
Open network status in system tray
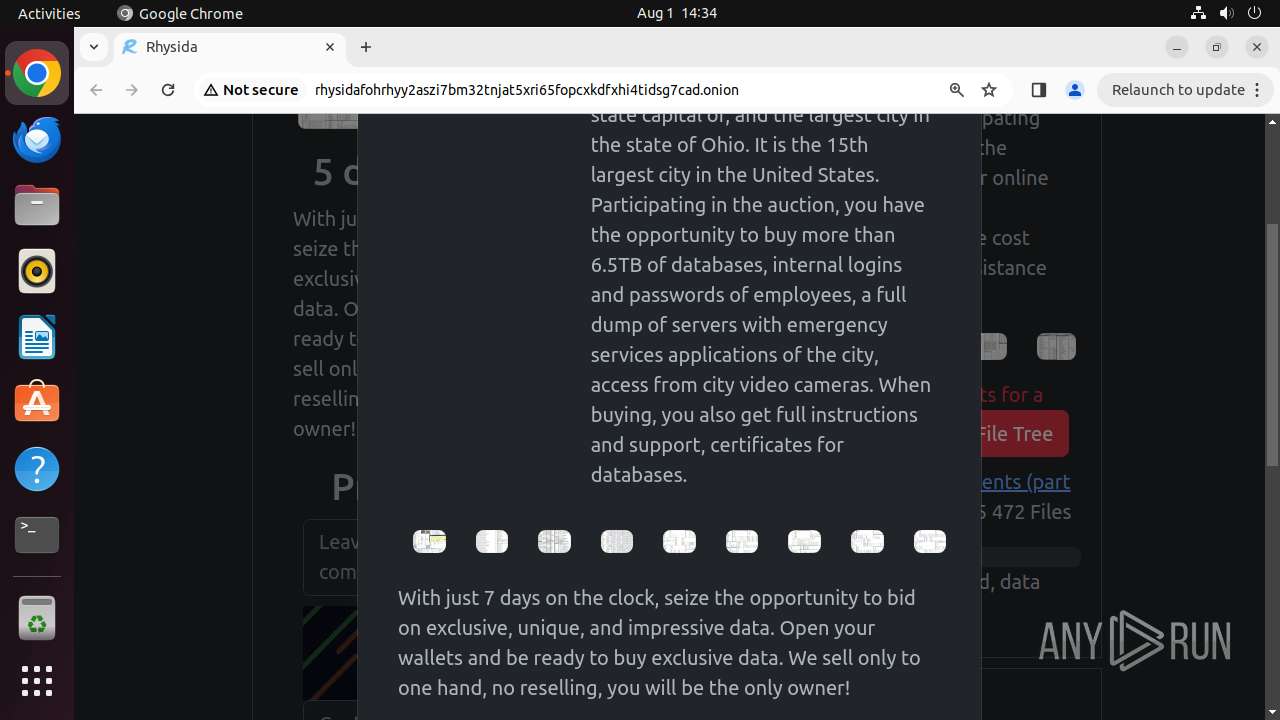[1198, 13]
